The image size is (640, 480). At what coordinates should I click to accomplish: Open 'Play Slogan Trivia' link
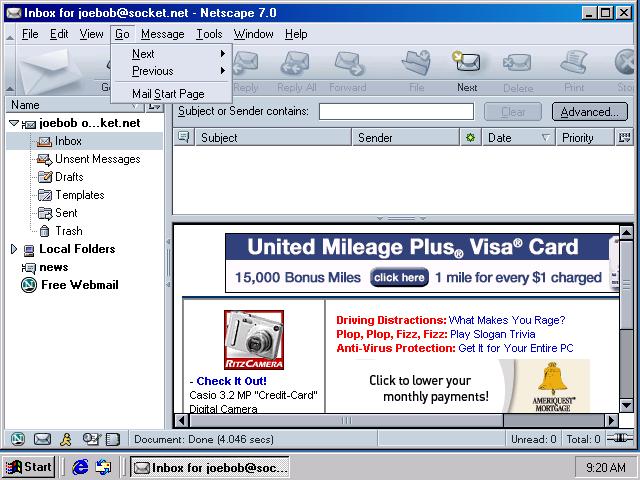pyautogui.click(x=493, y=334)
